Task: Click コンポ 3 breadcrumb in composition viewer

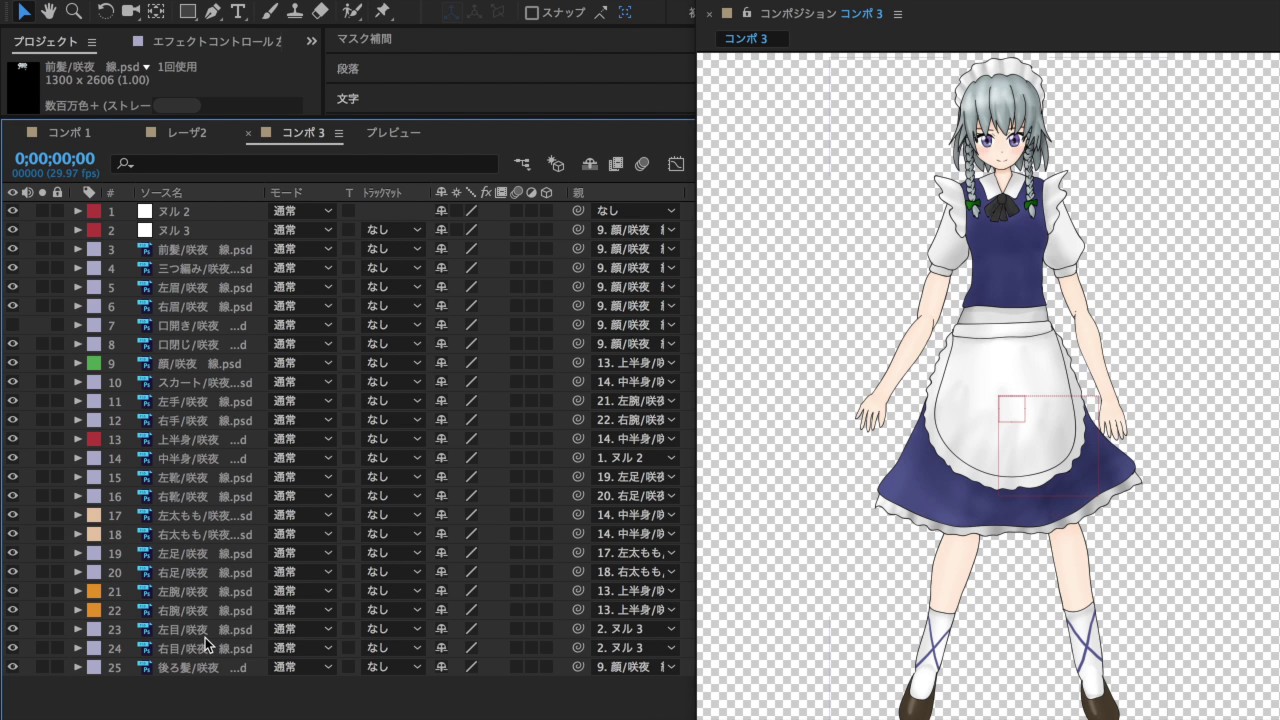Action: pyautogui.click(x=746, y=39)
